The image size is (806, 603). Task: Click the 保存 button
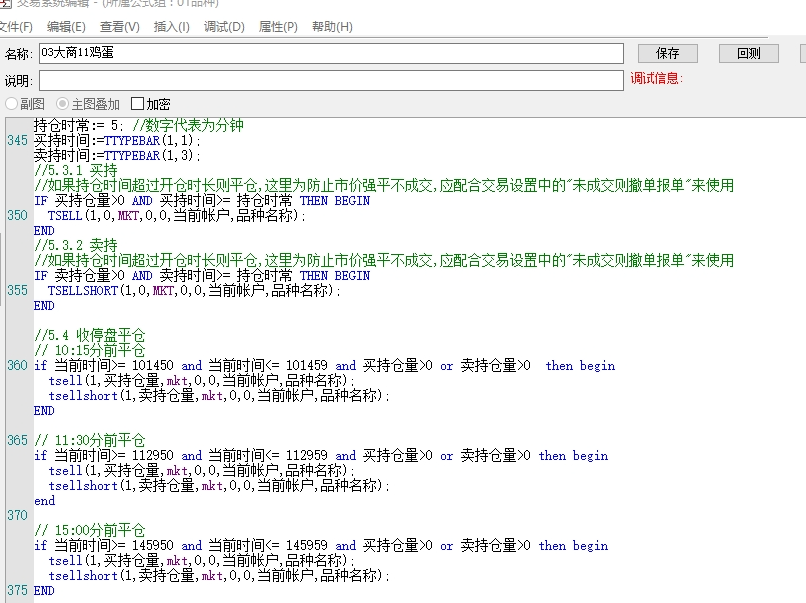click(x=667, y=53)
